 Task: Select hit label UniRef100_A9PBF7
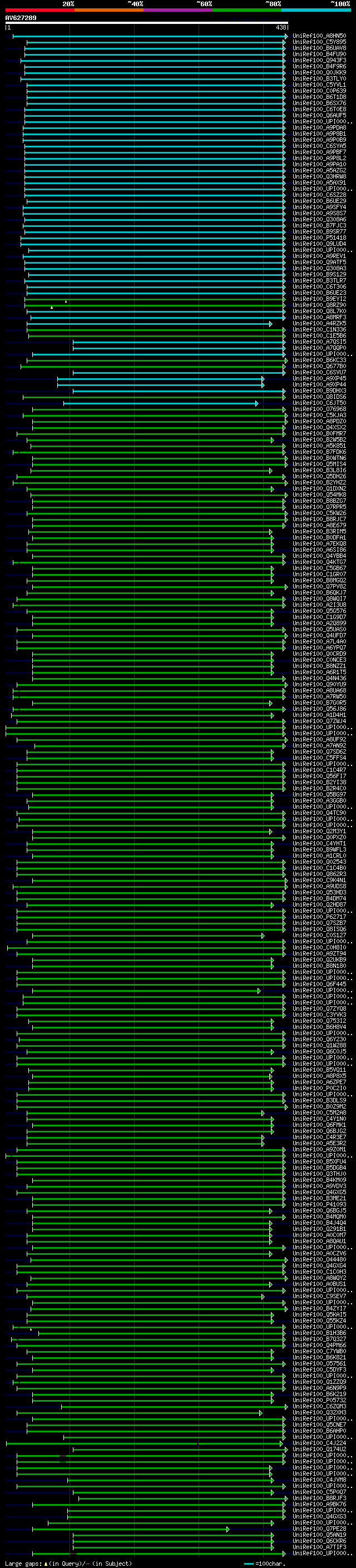(x=319, y=152)
